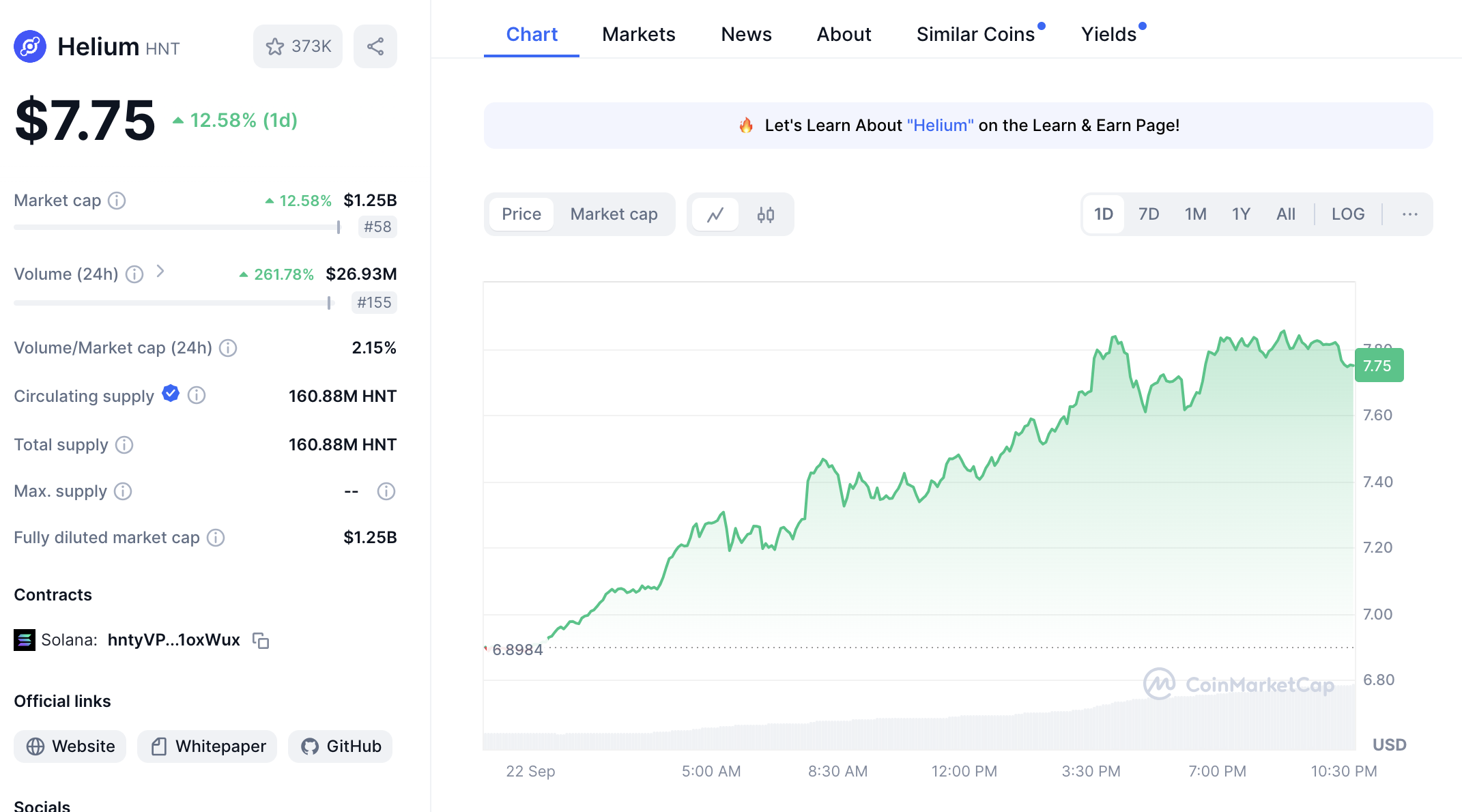
Task: Click the 2.15% volume/market cap value
Action: pyautogui.click(x=374, y=348)
